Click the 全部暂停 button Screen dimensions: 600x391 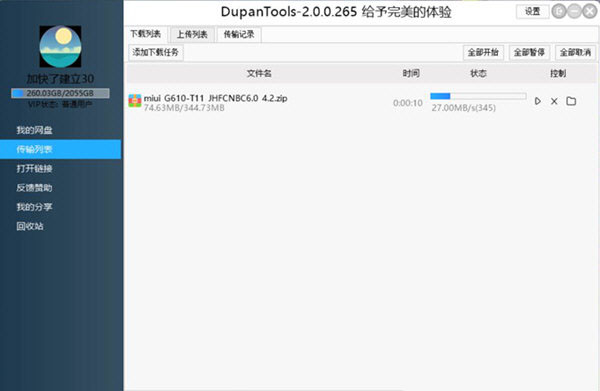[529, 52]
